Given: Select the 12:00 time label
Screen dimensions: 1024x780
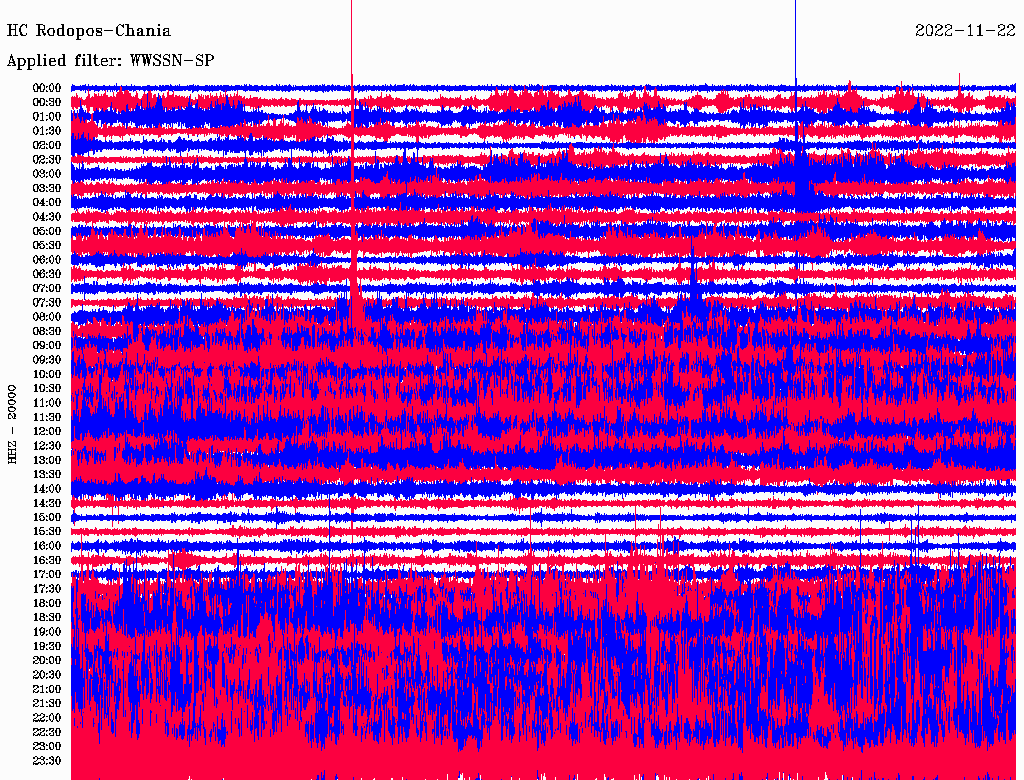Looking at the screenshot, I should point(47,432).
